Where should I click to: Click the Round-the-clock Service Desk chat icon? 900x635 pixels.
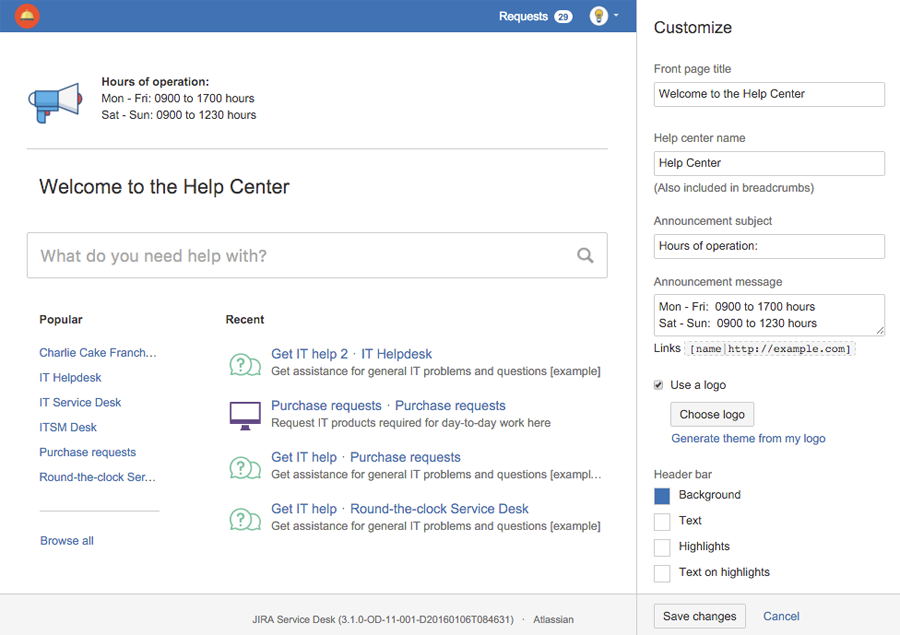pyautogui.click(x=245, y=518)
